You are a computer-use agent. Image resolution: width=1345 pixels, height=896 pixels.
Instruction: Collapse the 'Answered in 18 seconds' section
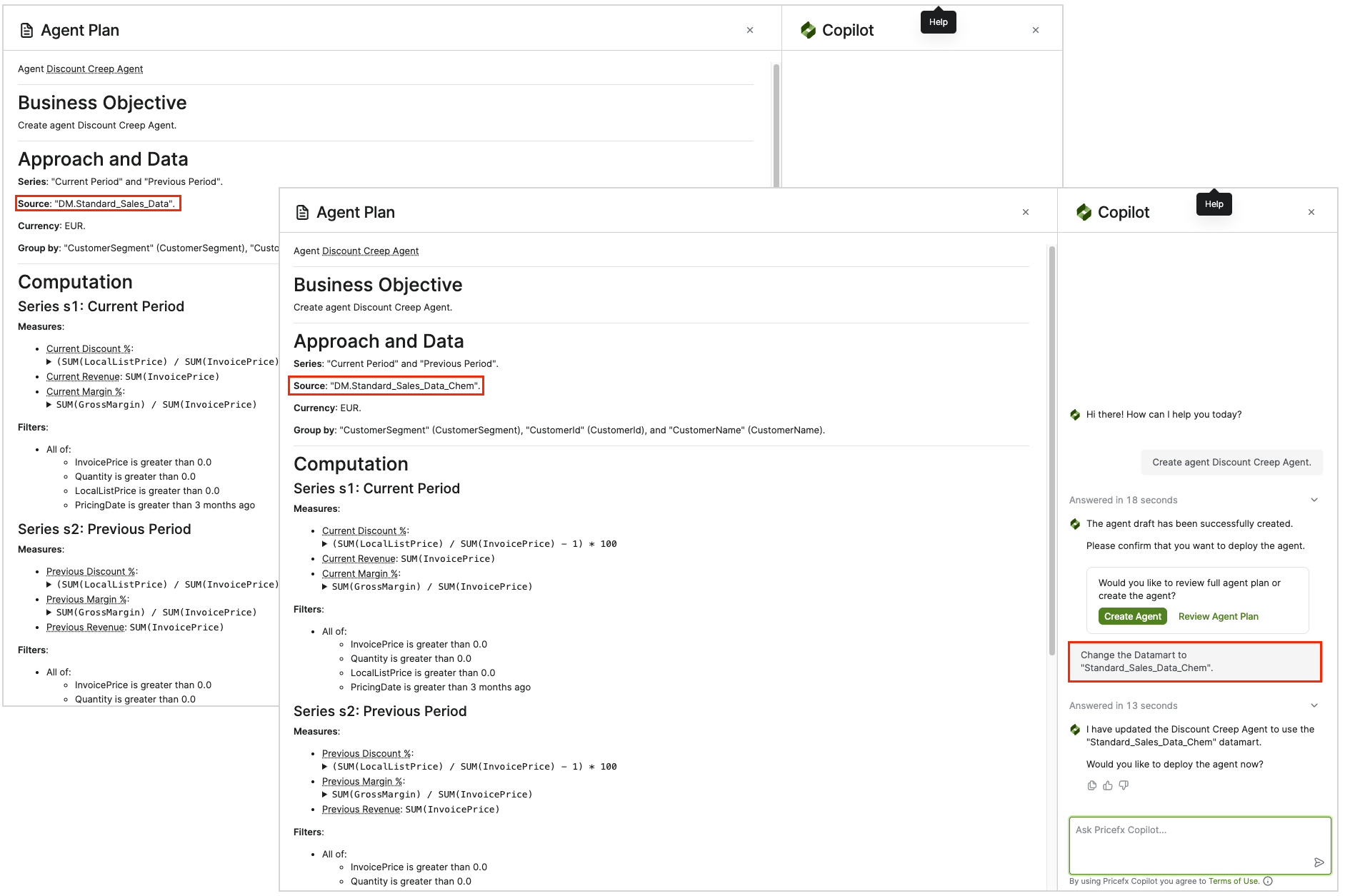pos(1314,500)
